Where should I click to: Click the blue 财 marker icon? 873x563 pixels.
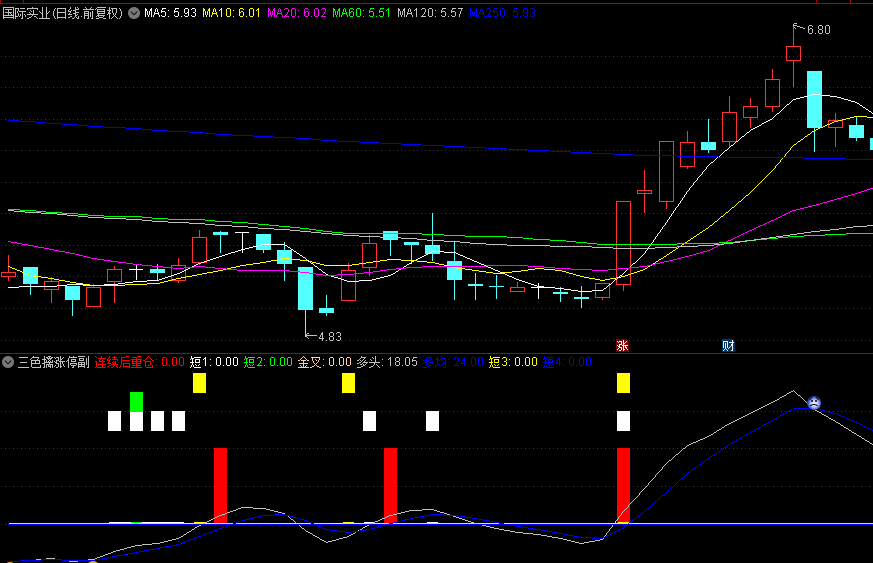click(728, 346)
